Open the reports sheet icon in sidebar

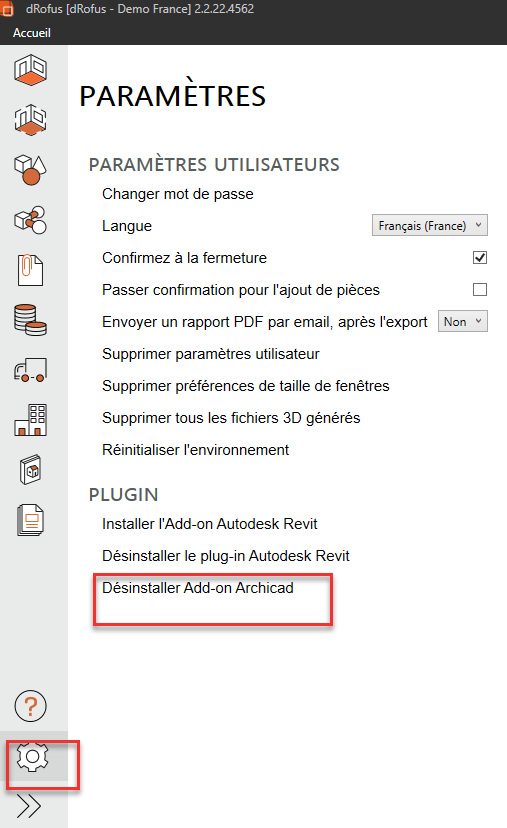coord(31,520)
